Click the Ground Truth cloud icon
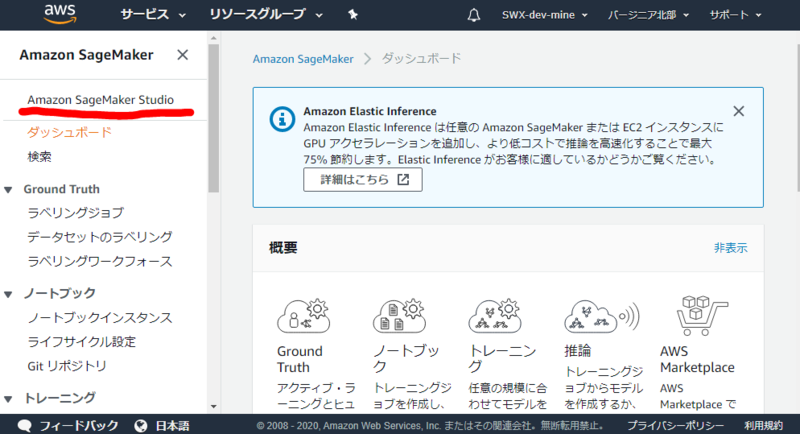Viewport: 800px width, 434px height. [304, 316]
